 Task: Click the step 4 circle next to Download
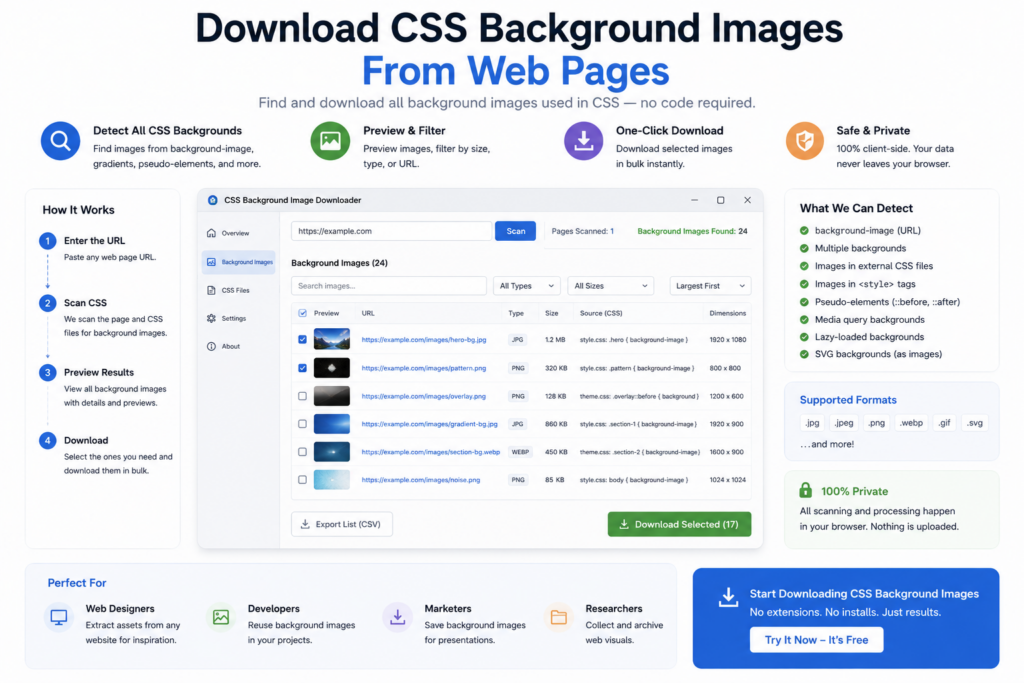coord(47,441)
